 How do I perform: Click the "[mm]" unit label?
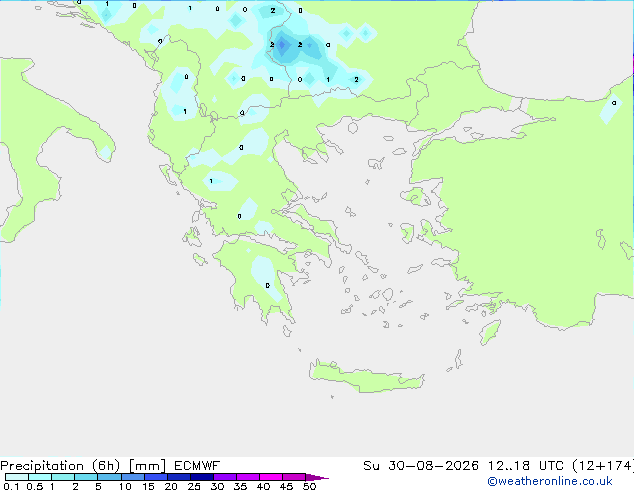pos(147,466)
